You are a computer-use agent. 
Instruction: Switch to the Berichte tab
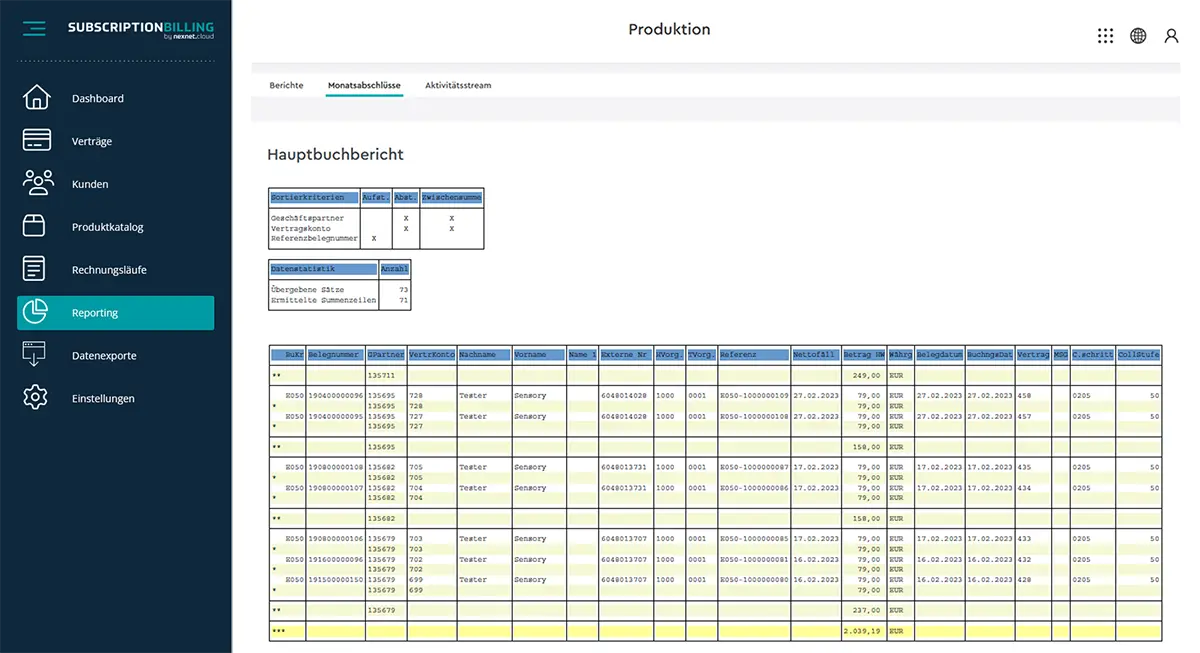point(286,86)
